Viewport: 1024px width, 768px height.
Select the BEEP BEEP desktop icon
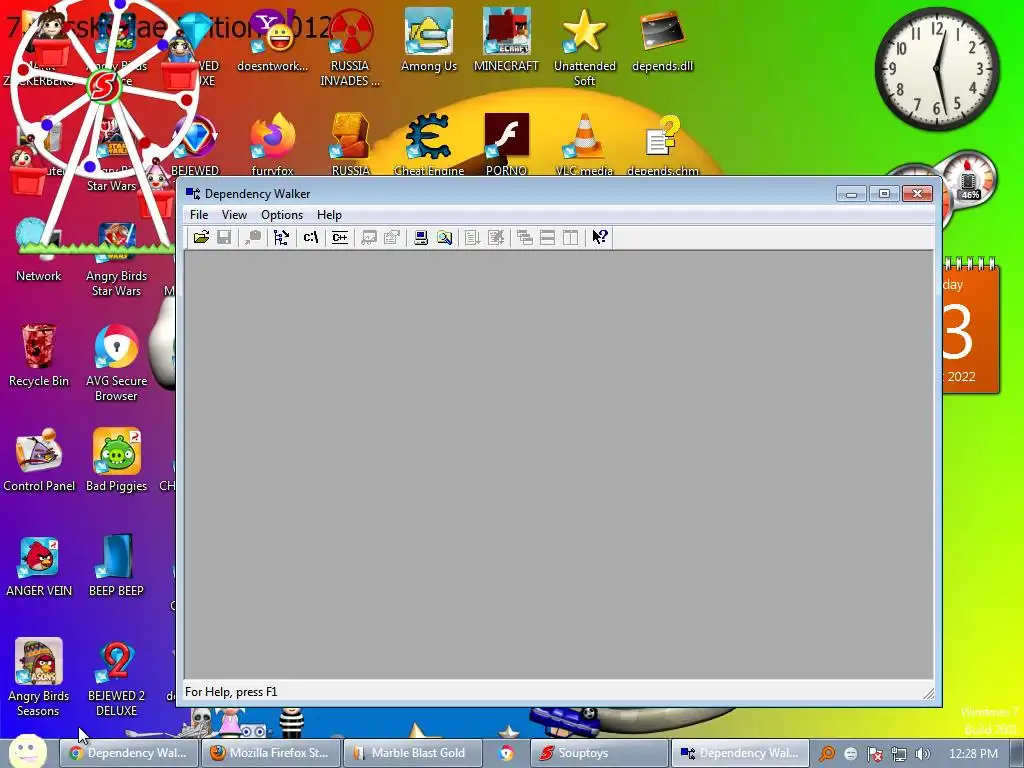(116, 566)
